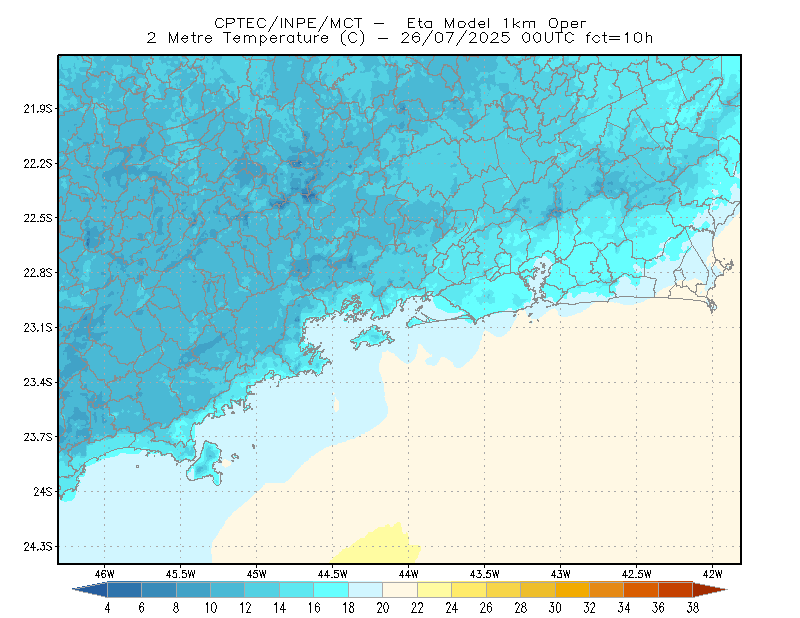Screen dimensions: 800x618
Task: Click the dark red right arrow of colorbar
Action: 710,589
